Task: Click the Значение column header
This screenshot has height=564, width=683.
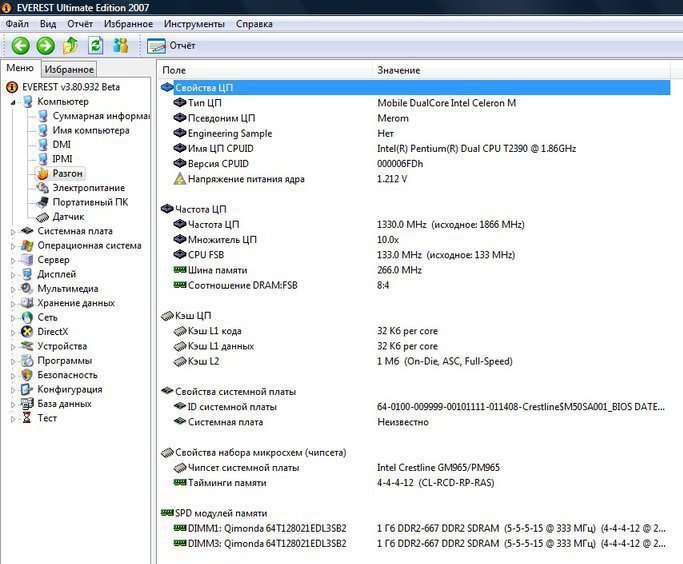Action: tap(521, 70)
